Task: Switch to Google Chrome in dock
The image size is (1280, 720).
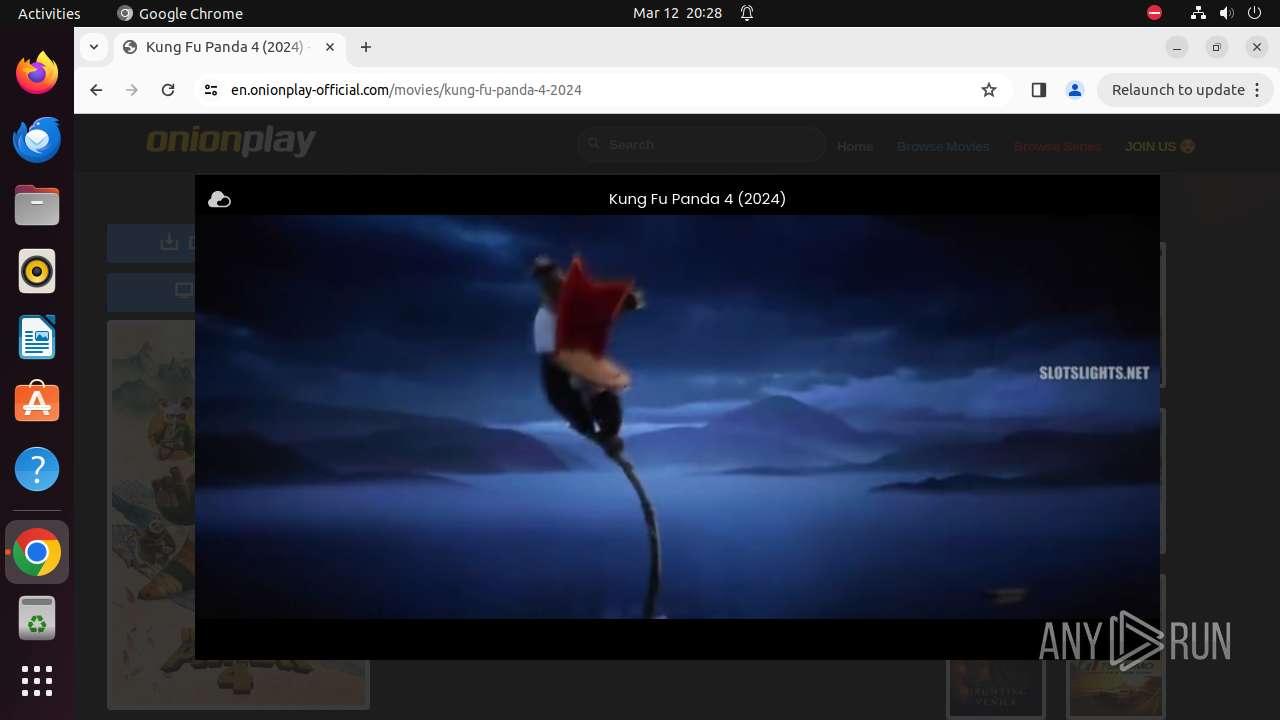Action: click(x=37, y=552)
